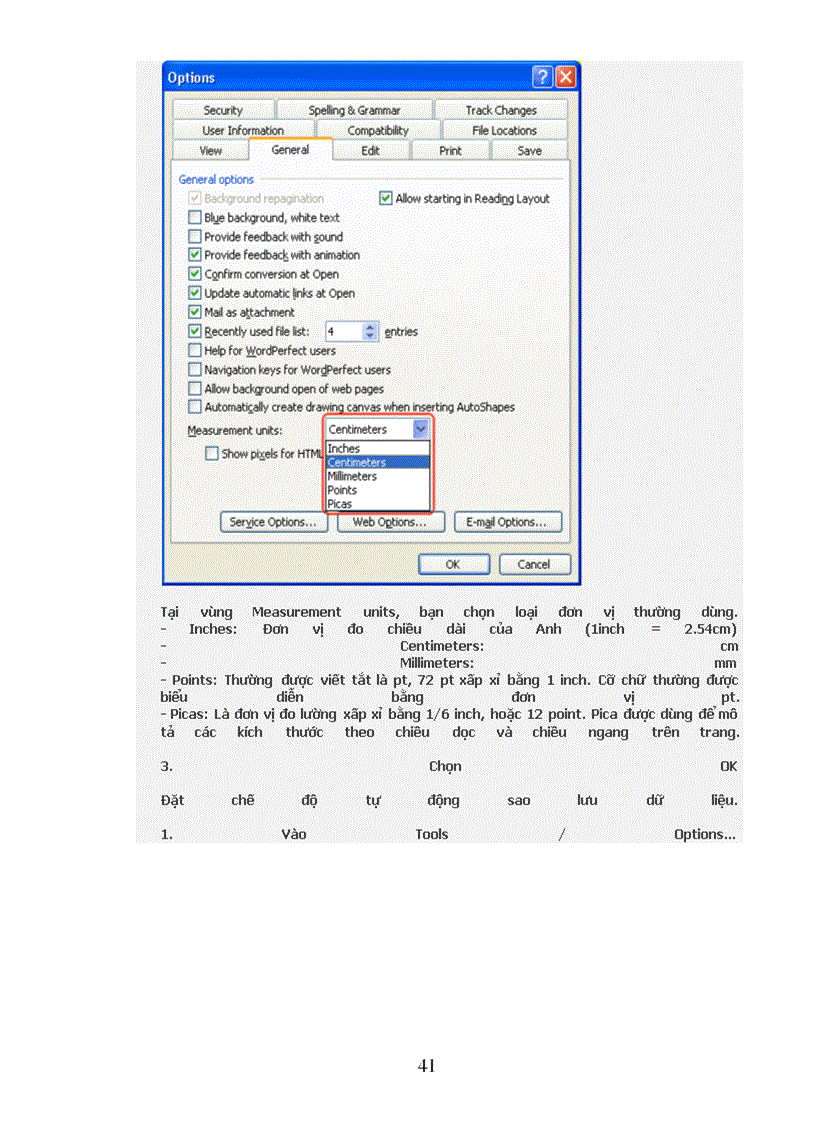The height and width of the screenshot is (1123, 816).
Task: Click the OK button
Action: [x=453, y=563]
